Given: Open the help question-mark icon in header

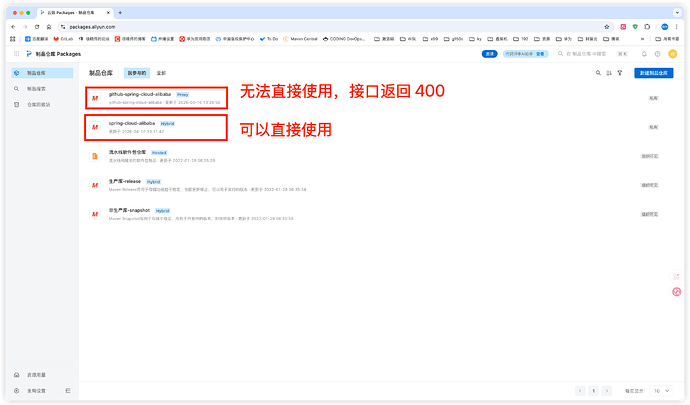Looking at the screenshot, I should click(657, 54).
